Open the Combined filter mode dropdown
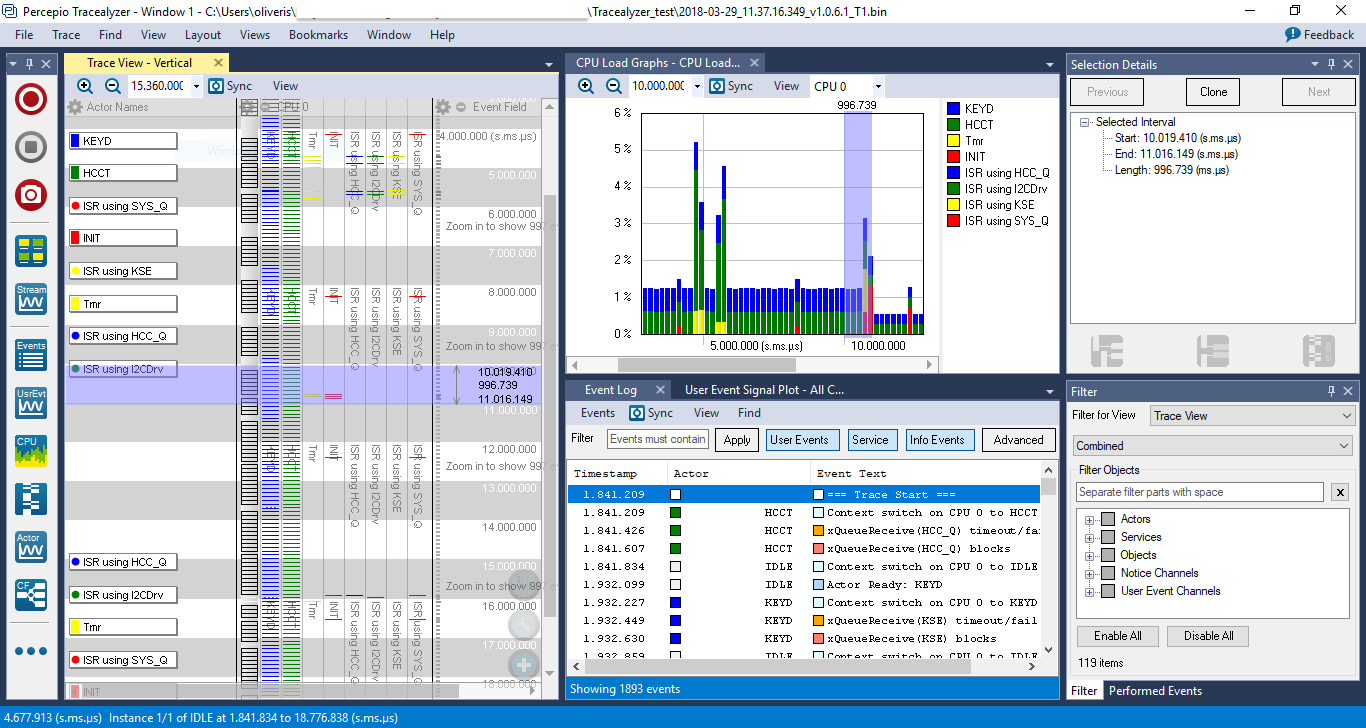The width and height of the screenshot is (1366, 728). 1213,446
